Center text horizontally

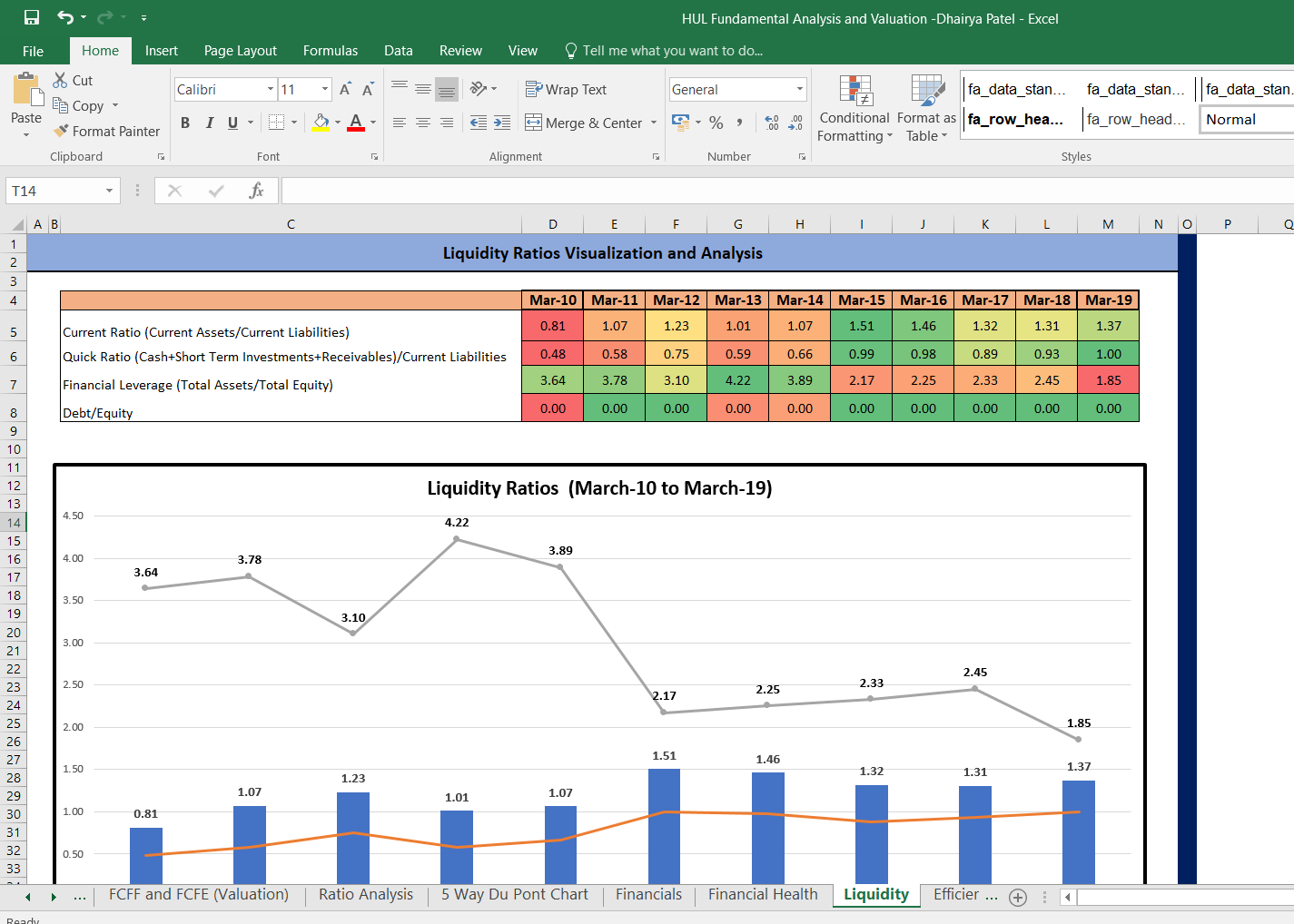pos(423,123)
